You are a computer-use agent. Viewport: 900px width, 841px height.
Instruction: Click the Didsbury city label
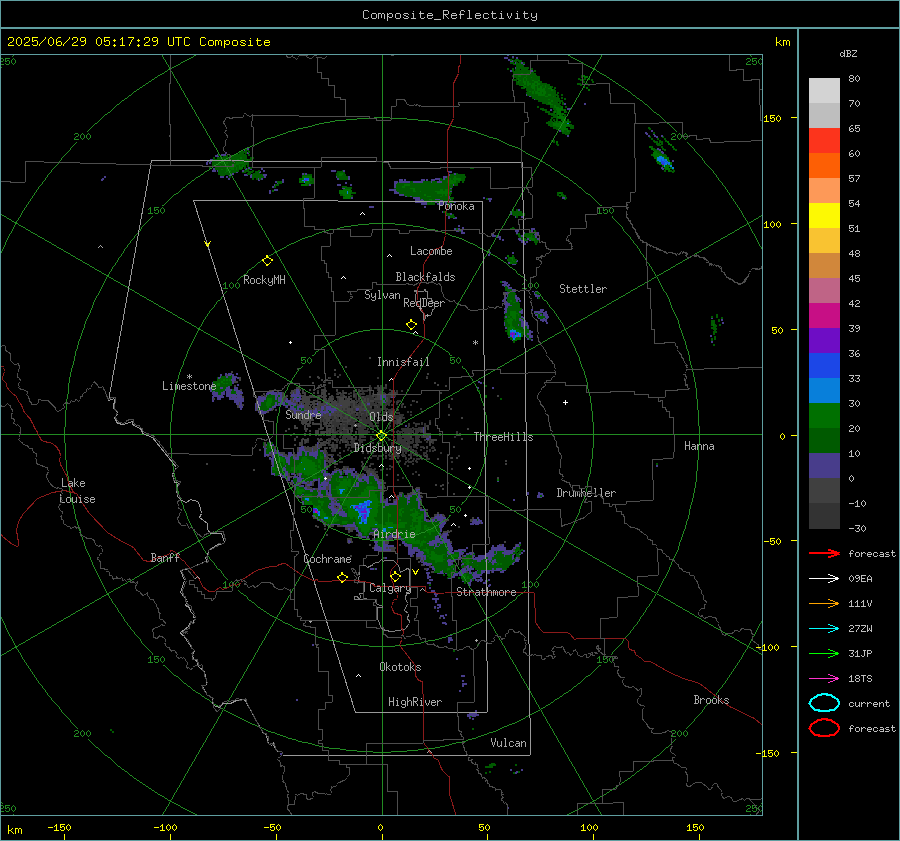click(x=377, y=448)
